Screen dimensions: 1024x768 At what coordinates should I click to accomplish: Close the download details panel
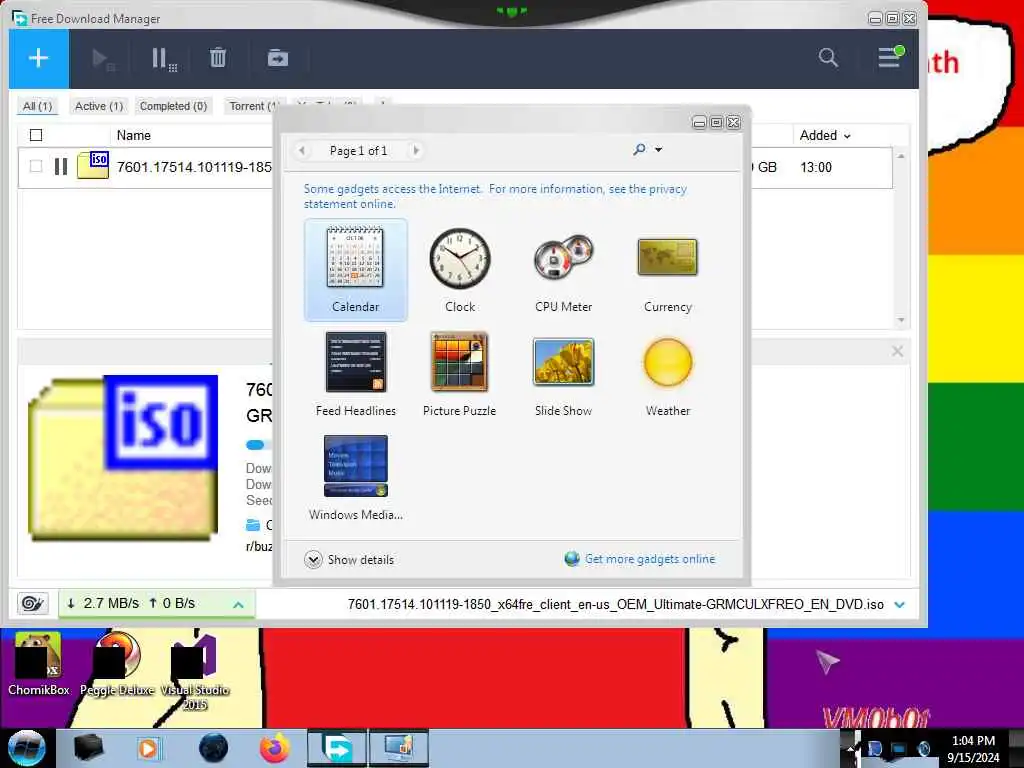[897, 351]
